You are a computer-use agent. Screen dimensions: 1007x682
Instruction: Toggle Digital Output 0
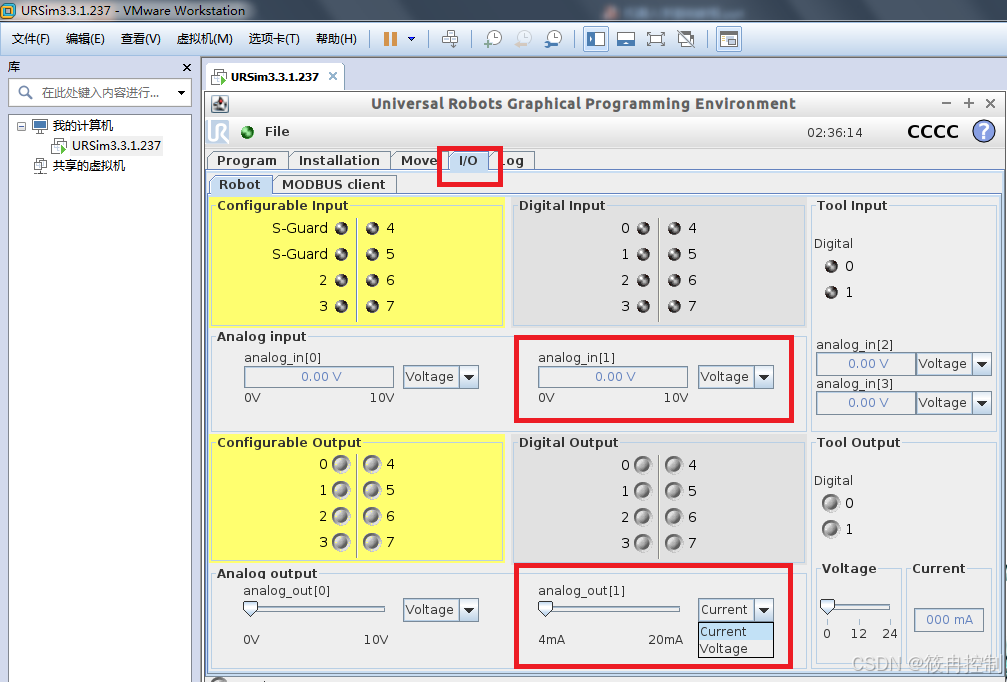click(x=643, y=465)
